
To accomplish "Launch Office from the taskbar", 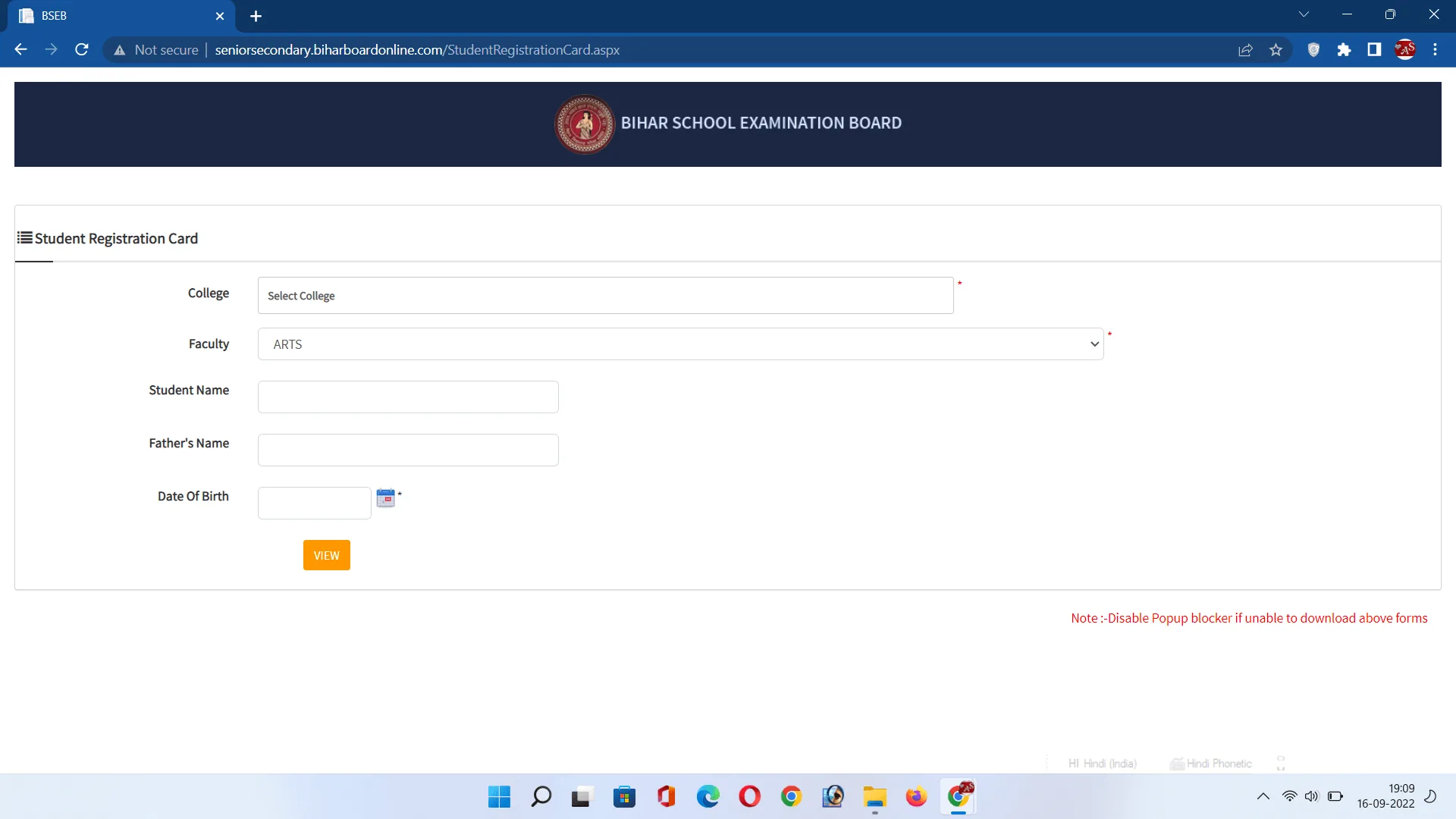I will [666, 797].
